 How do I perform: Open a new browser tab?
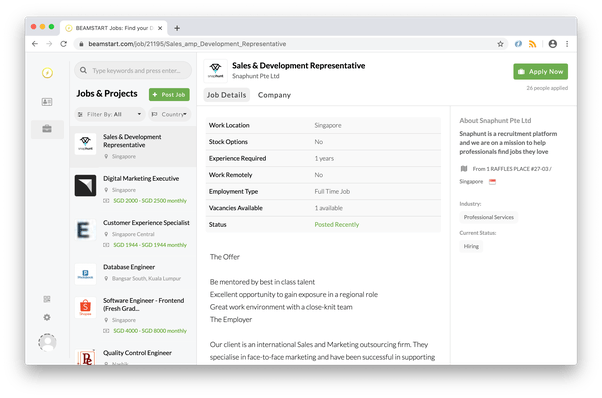coord(177,28)
